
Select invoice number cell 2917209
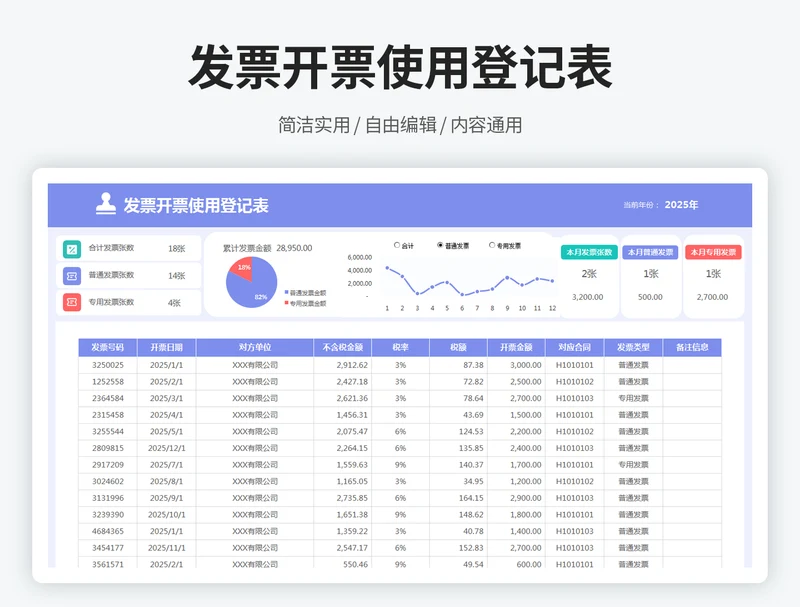click(108, 465)
